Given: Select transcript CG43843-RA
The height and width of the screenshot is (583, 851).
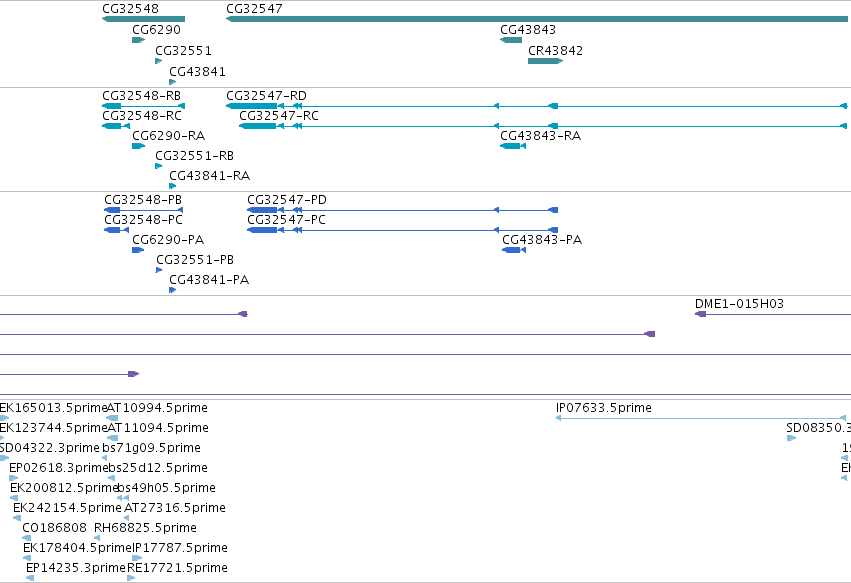Looking at the screenshot, I should point(513,146).
